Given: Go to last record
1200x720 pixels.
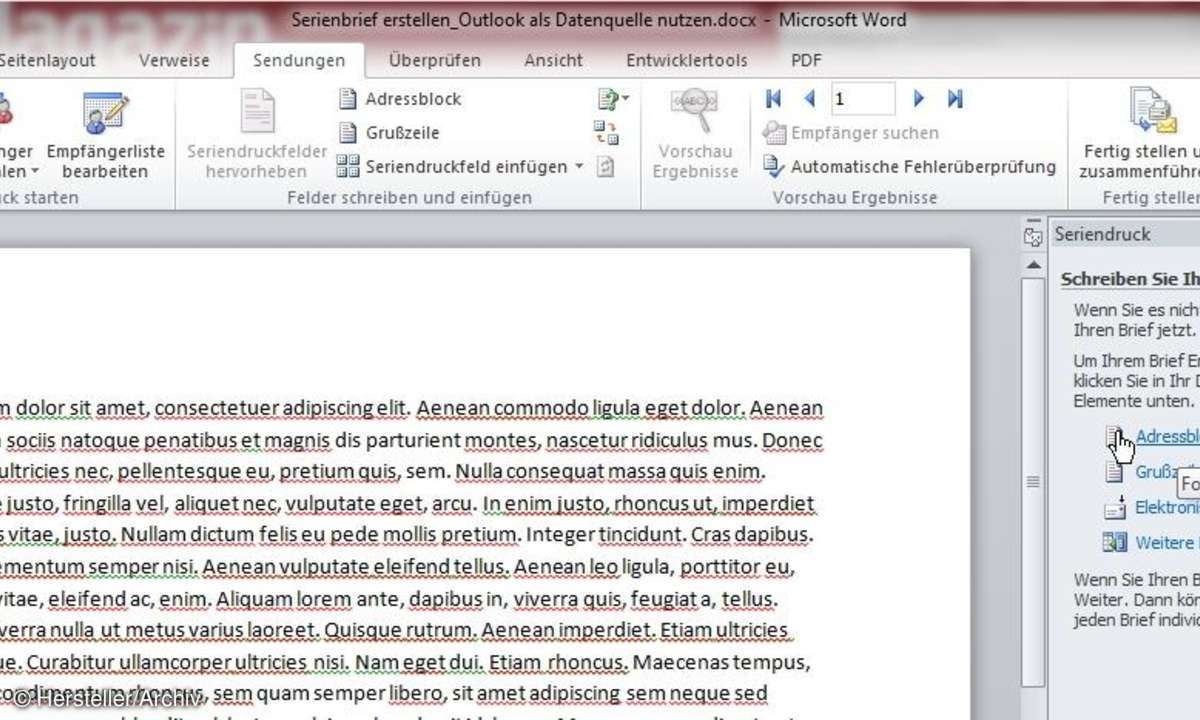Looking at the screenshot, I should (955, 98).
